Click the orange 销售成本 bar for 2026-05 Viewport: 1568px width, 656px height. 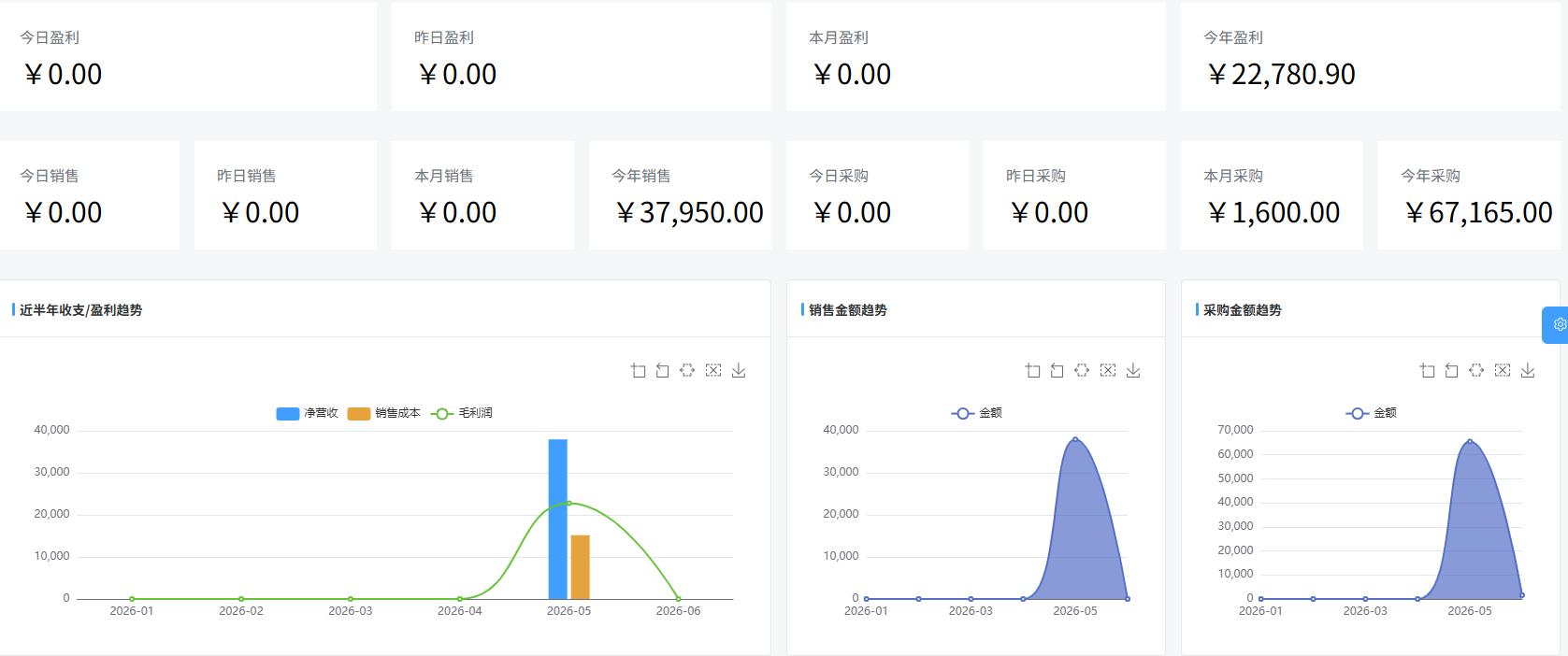[x=580, y=567]
